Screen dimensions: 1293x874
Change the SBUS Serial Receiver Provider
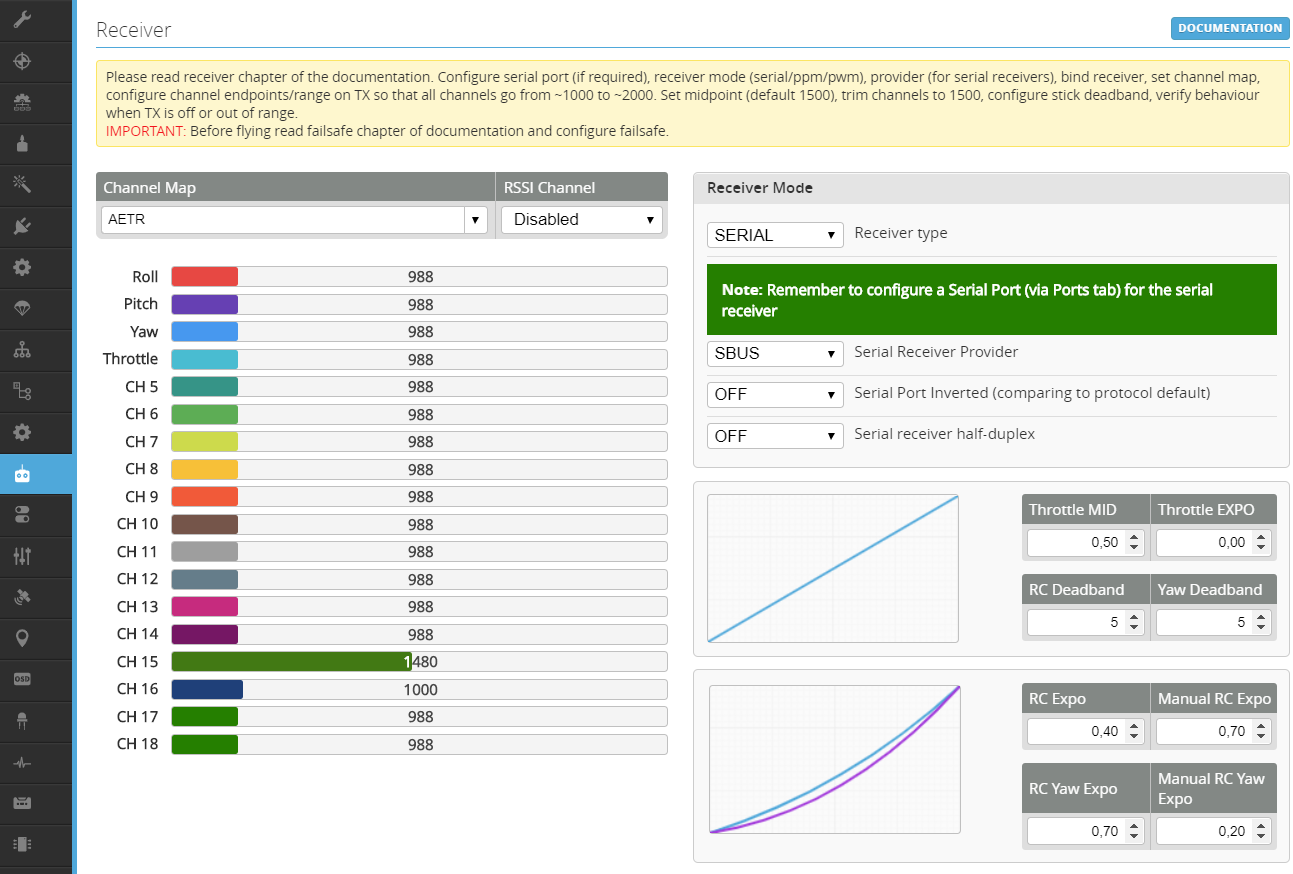(x=774, y=354)
